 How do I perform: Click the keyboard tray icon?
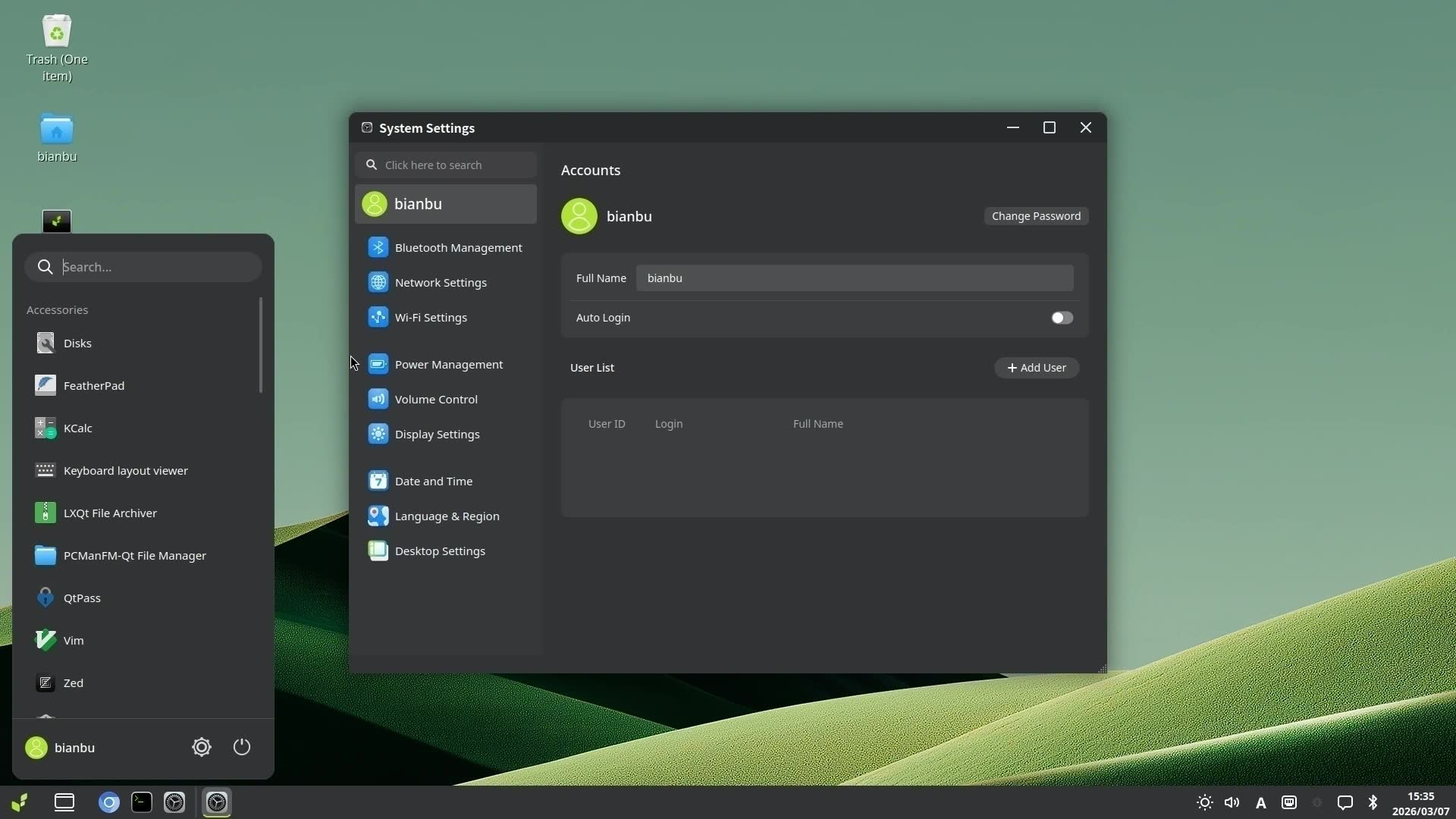1289,802
